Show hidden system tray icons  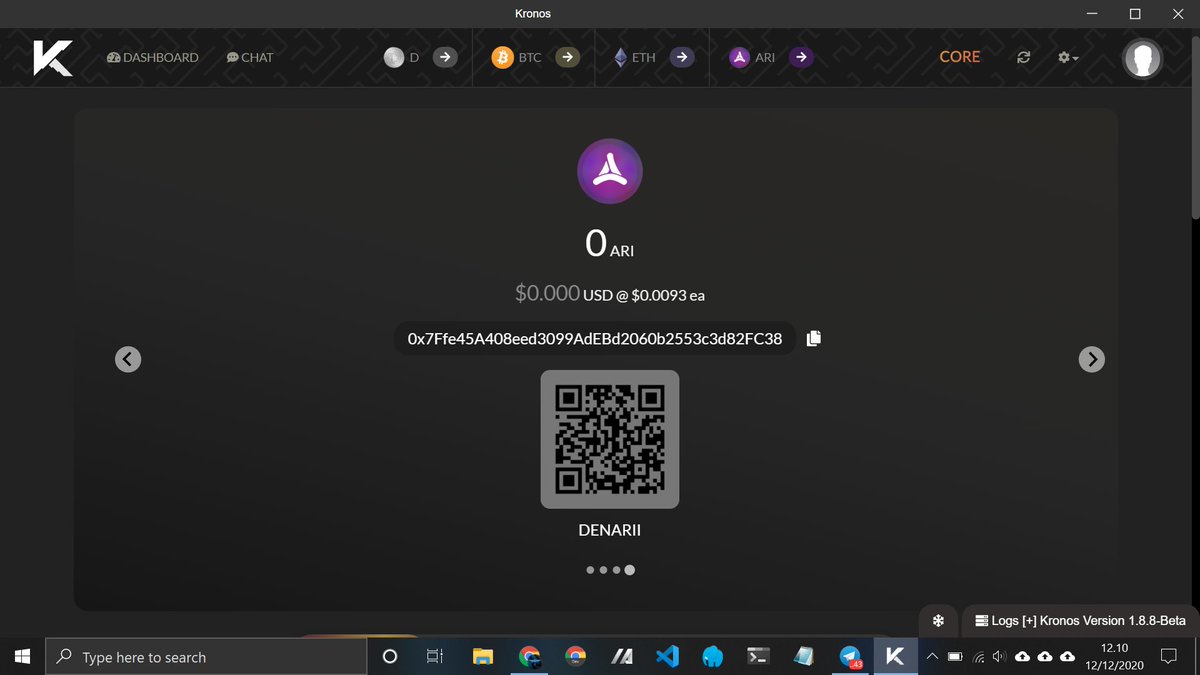[x=932, y=657]
